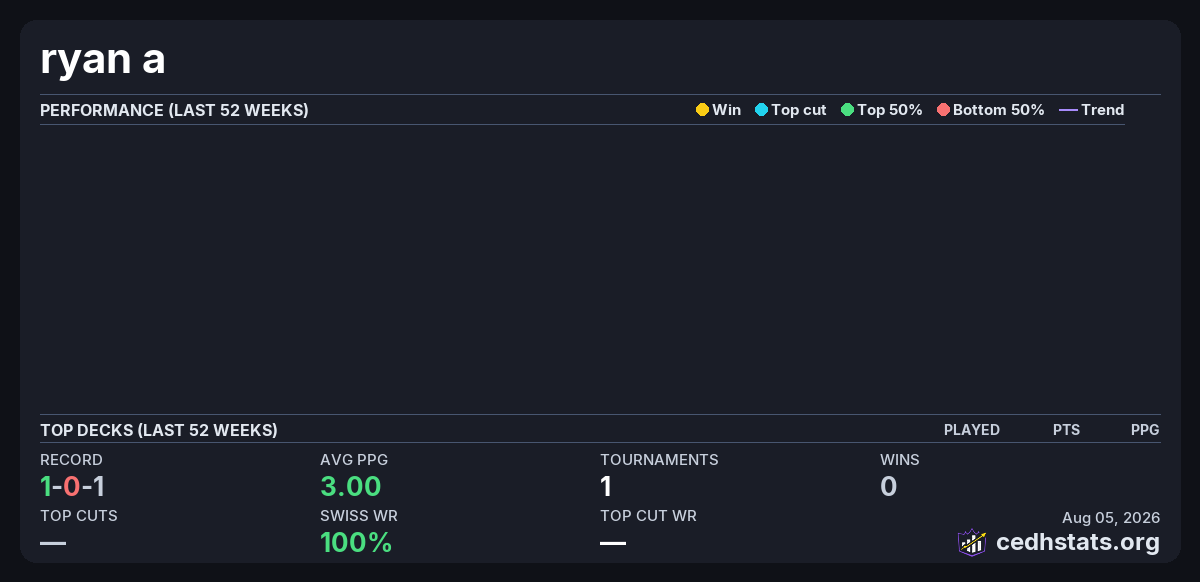
Task: Click the 3.00 average PPG value
Action: pos(351,487)
